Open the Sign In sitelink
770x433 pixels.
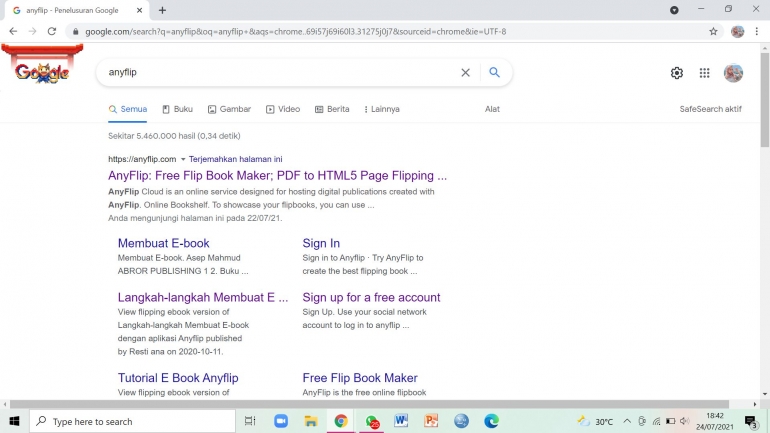tap(321, 243)
